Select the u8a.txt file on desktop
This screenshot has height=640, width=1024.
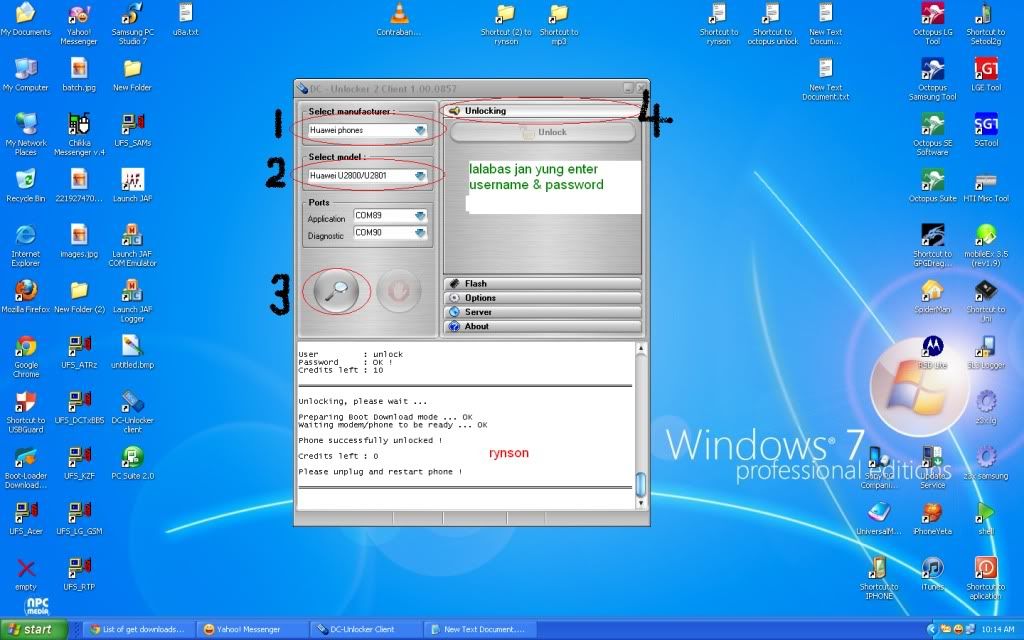pyautogui.click(x=185, y=20)
